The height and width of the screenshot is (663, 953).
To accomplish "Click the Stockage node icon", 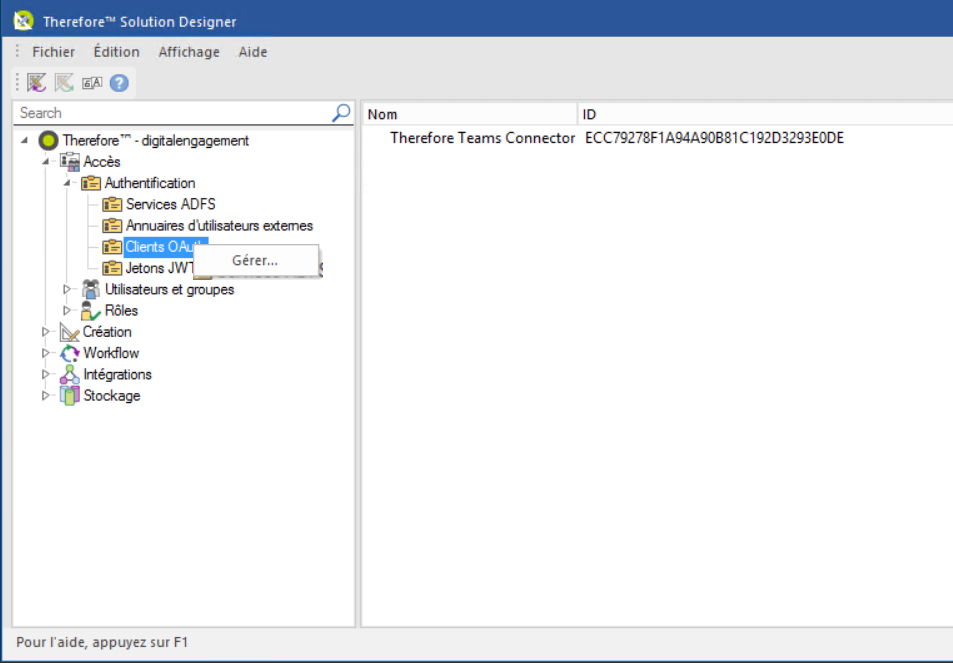I will (70, 396).
